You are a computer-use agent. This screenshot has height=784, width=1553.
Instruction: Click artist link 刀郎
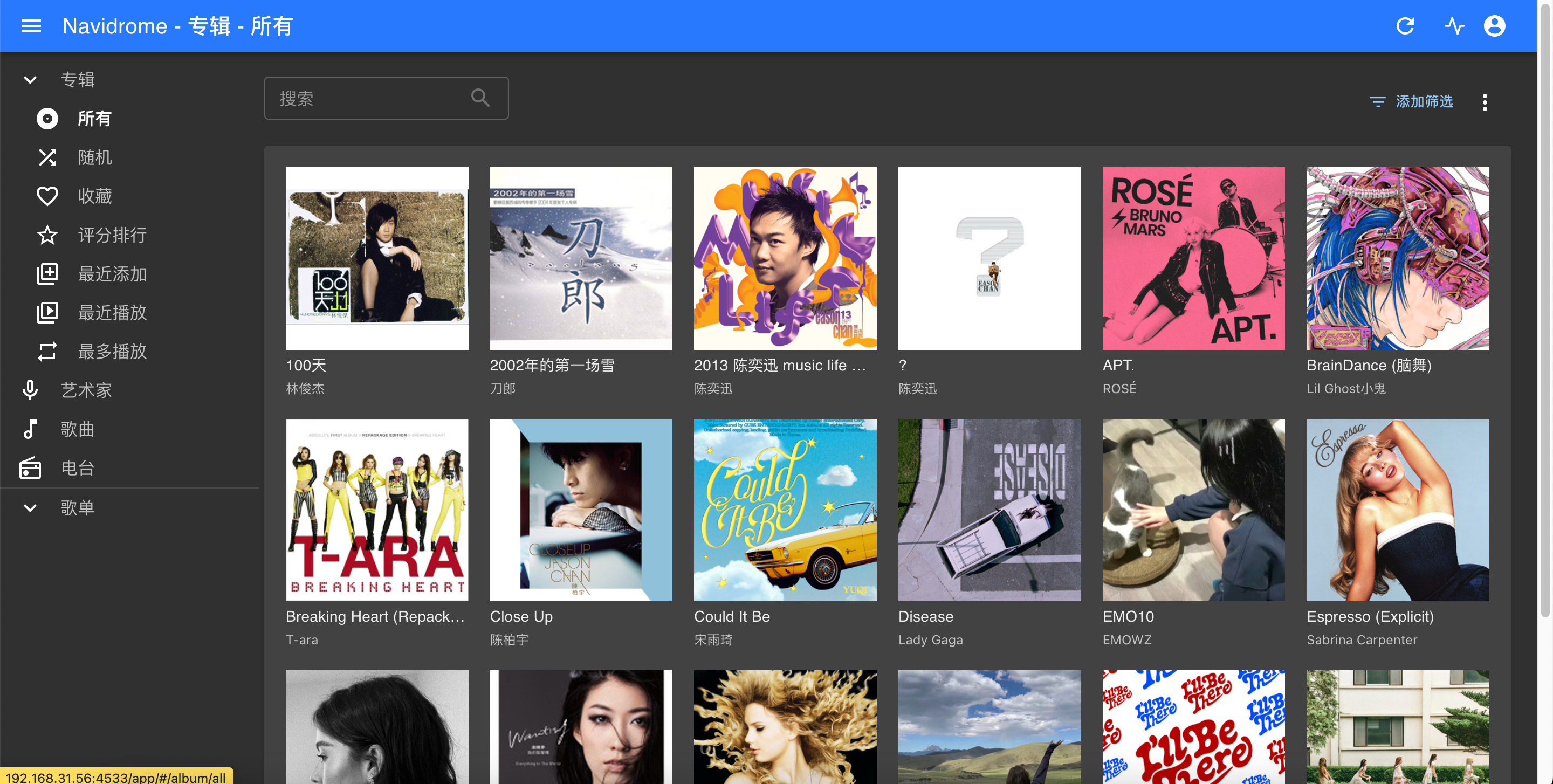click(x=503, y=389)
